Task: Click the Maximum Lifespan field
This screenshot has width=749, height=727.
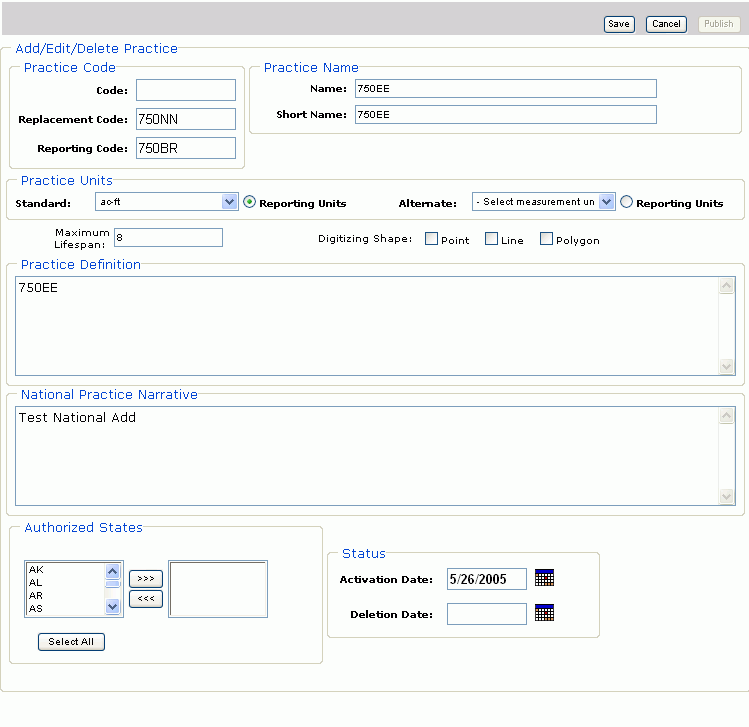Action: 168,238
